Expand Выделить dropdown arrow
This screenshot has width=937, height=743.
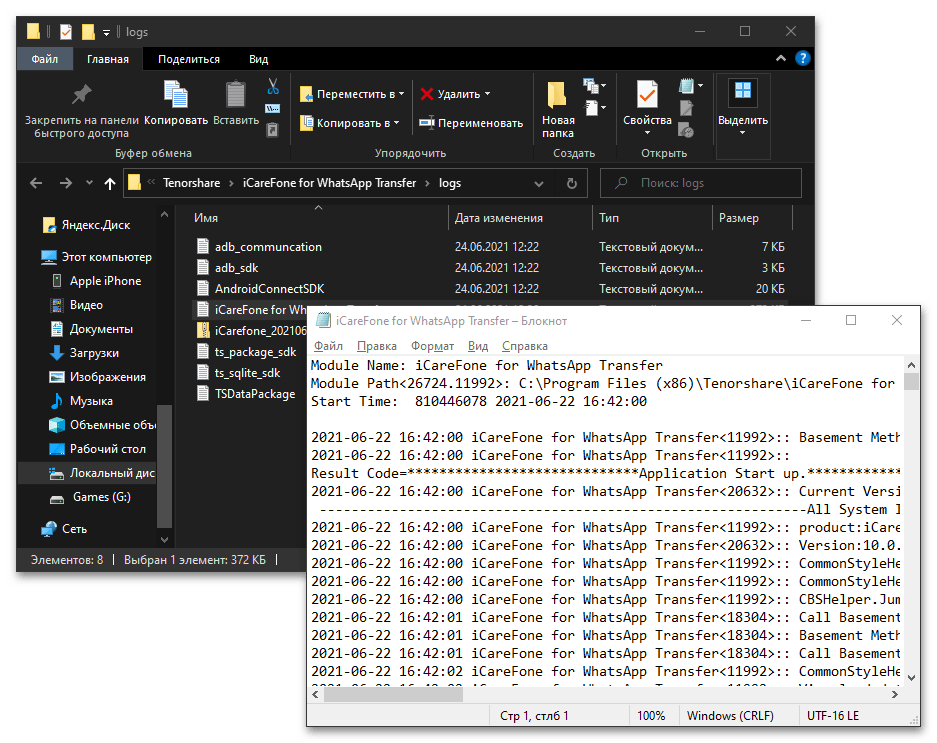743,133
